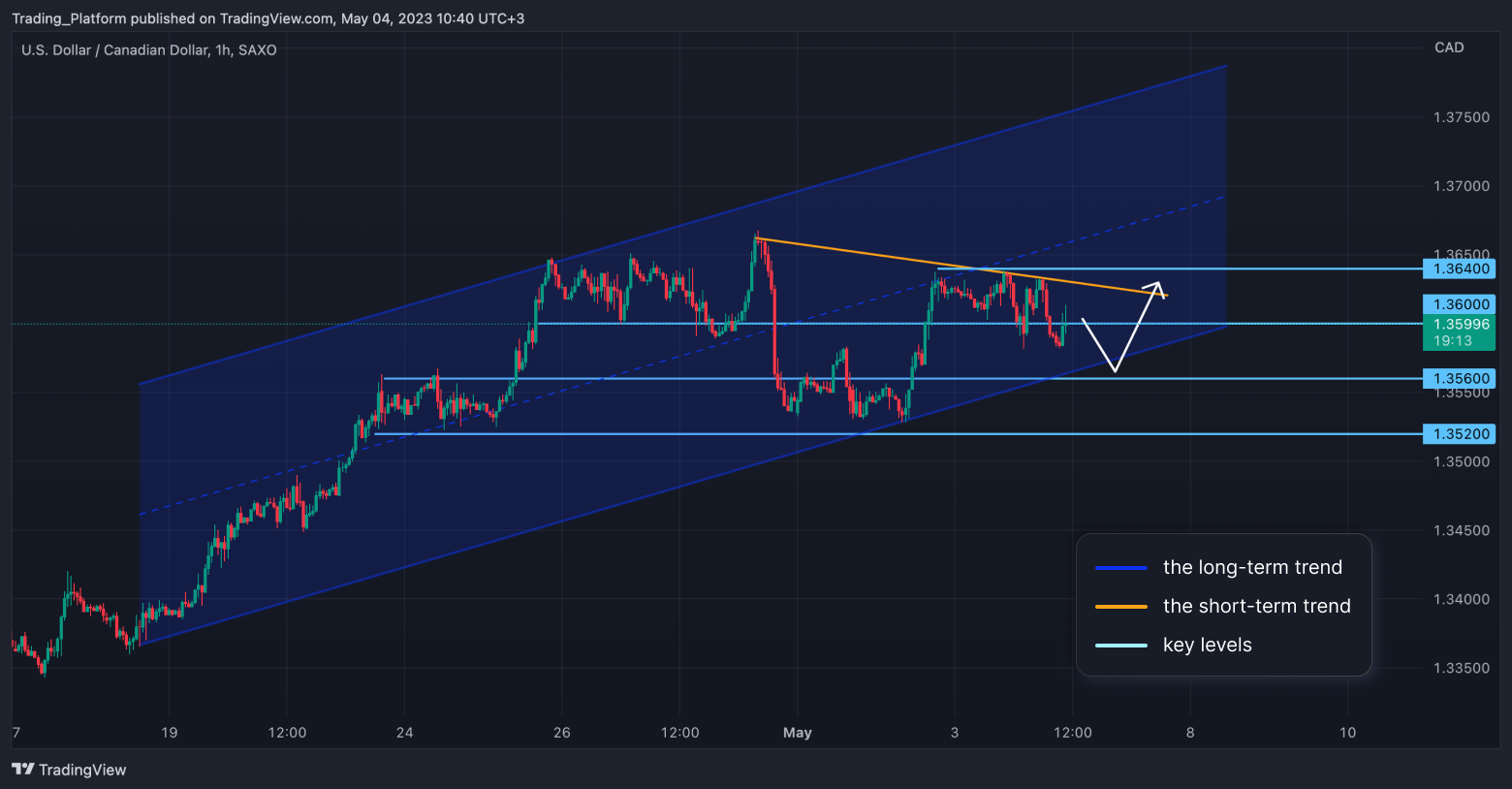Click the '19' date on time axis
1512x789 pixels.
coord(170,733)
